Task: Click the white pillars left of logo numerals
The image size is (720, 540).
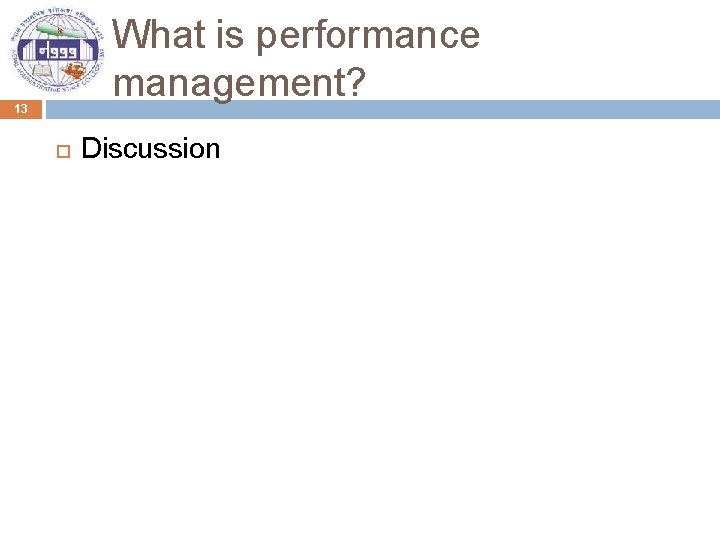Action: point(28,50)
